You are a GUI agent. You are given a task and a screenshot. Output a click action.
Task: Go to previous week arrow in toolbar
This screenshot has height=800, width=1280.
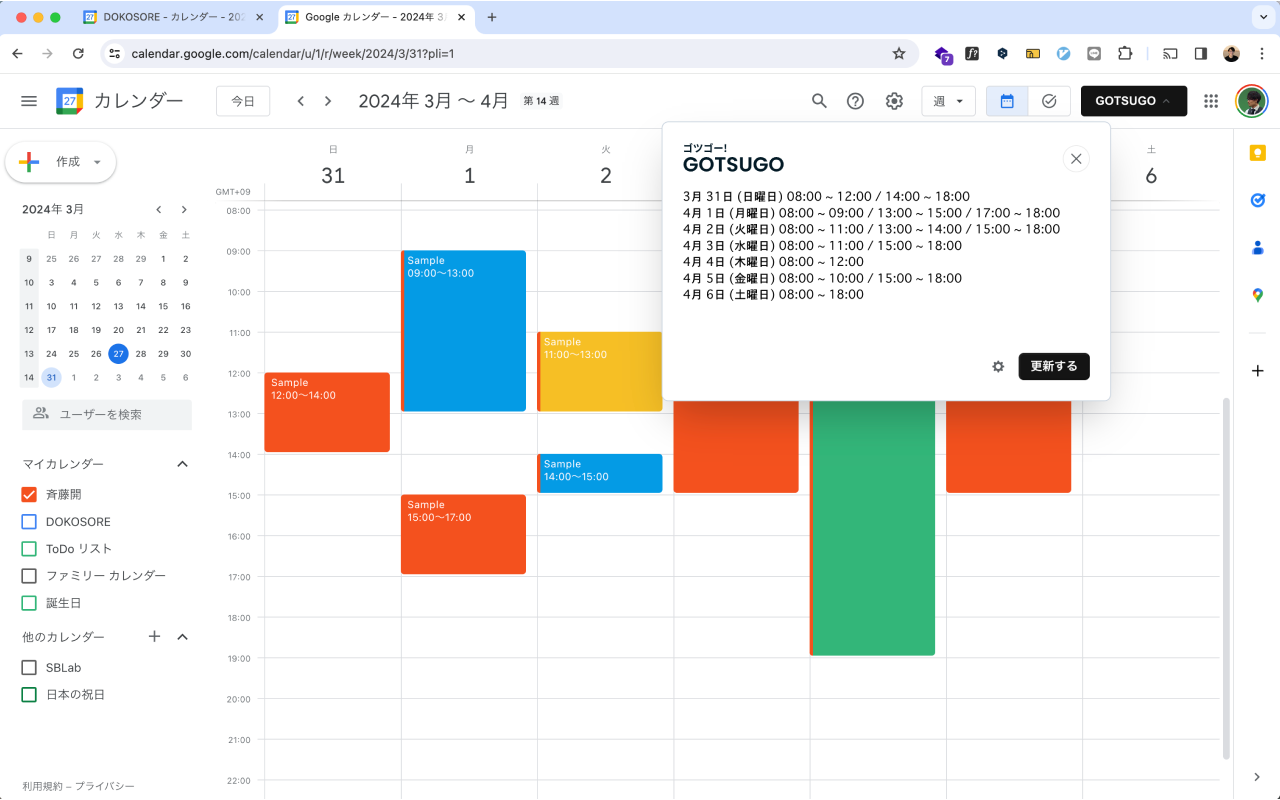click(x=300, y=101)
